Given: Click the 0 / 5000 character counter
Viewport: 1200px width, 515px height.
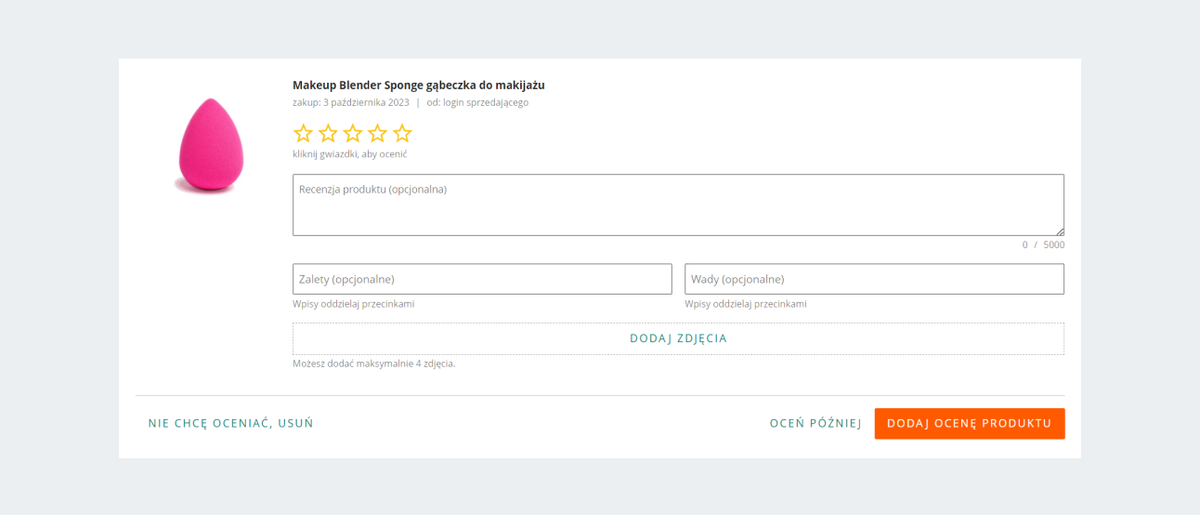Looking at the screenshot, I should (1043, 245).
